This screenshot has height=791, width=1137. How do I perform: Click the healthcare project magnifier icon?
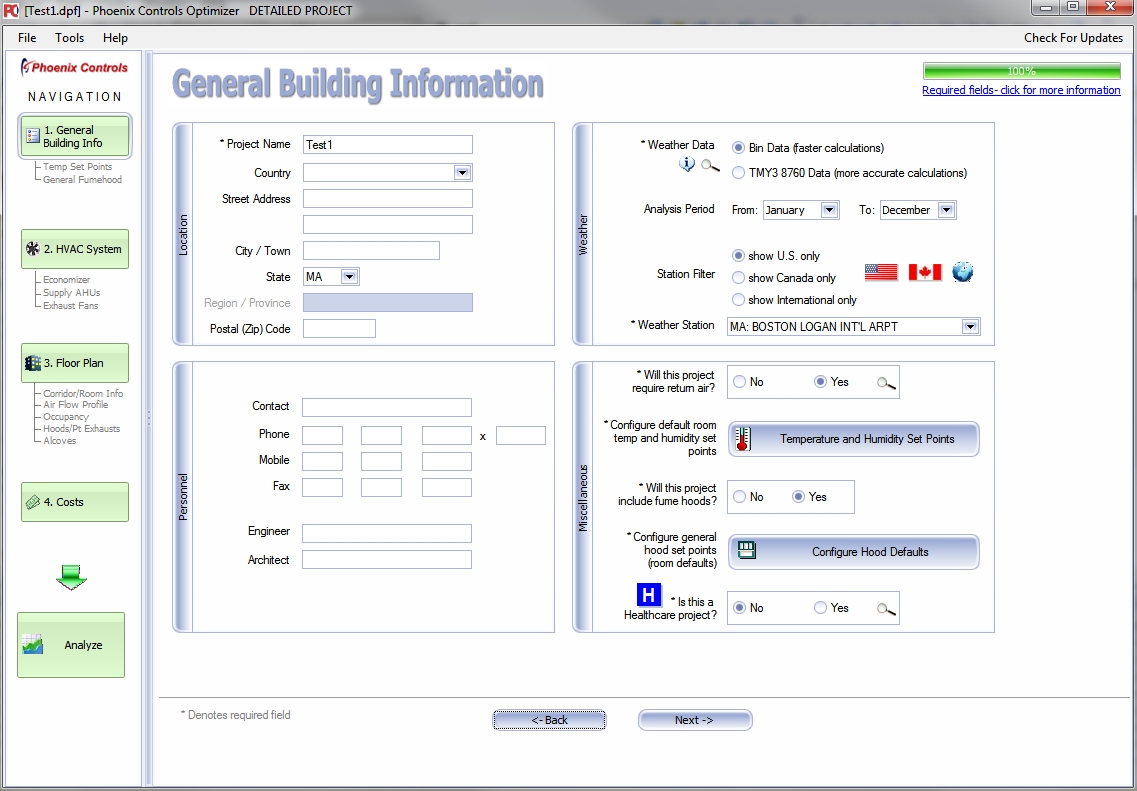coord(886,609)
